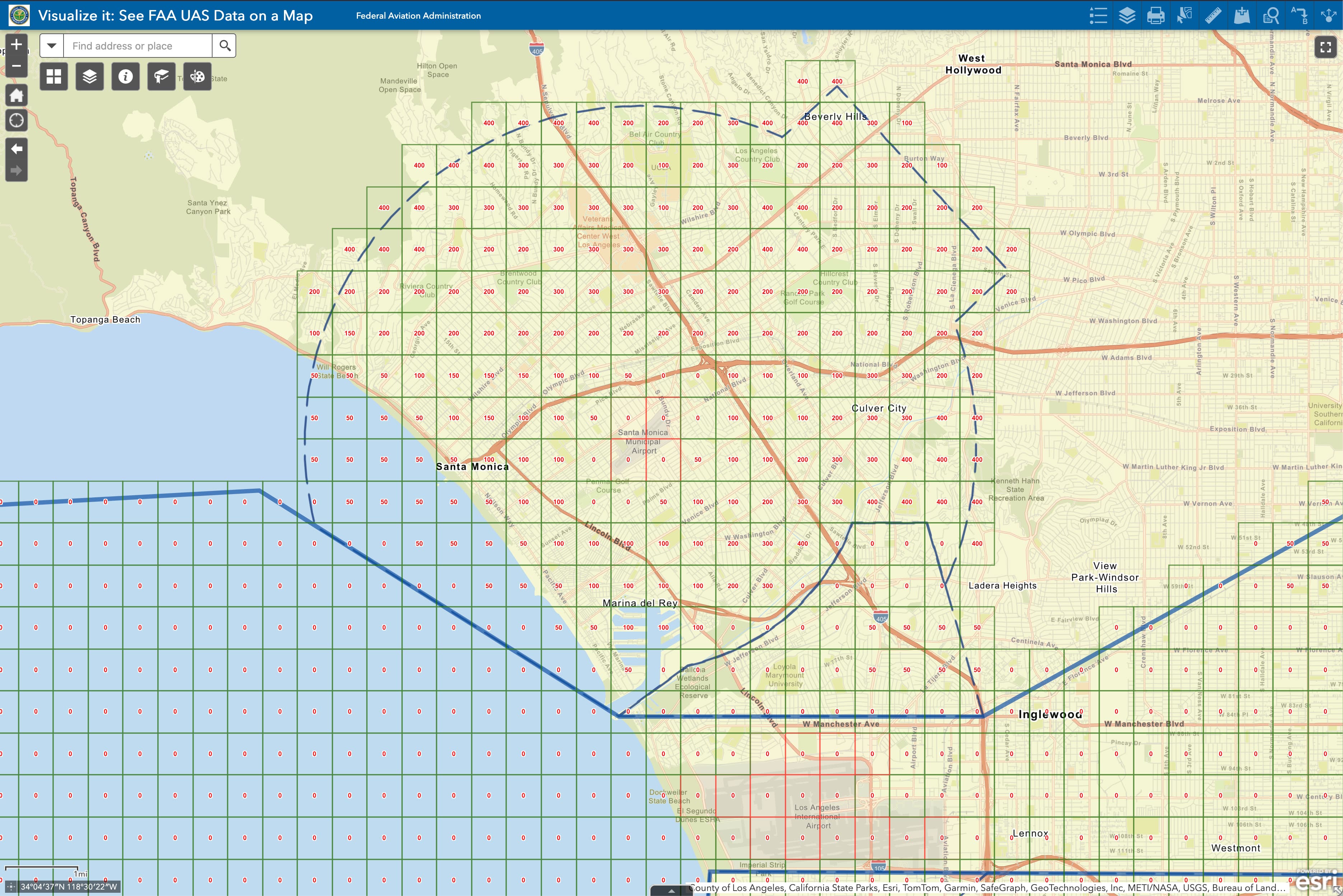Activate the Measurement ruler tool

click(1213, 15)
